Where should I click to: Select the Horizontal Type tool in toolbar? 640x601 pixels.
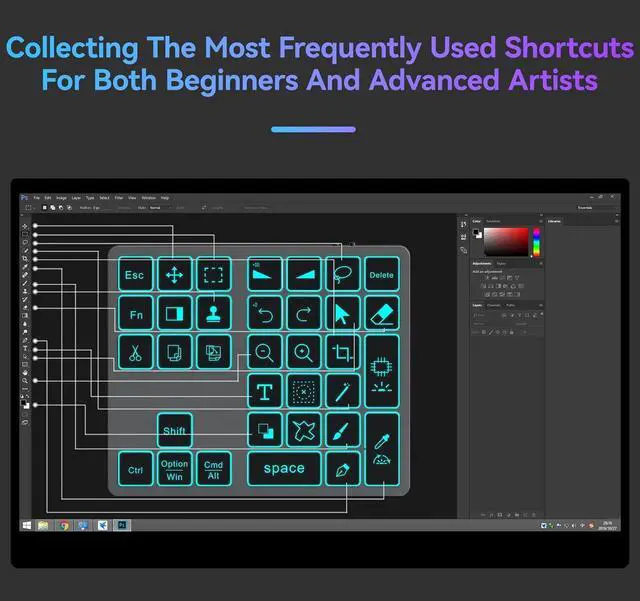[x=25, y=349]
